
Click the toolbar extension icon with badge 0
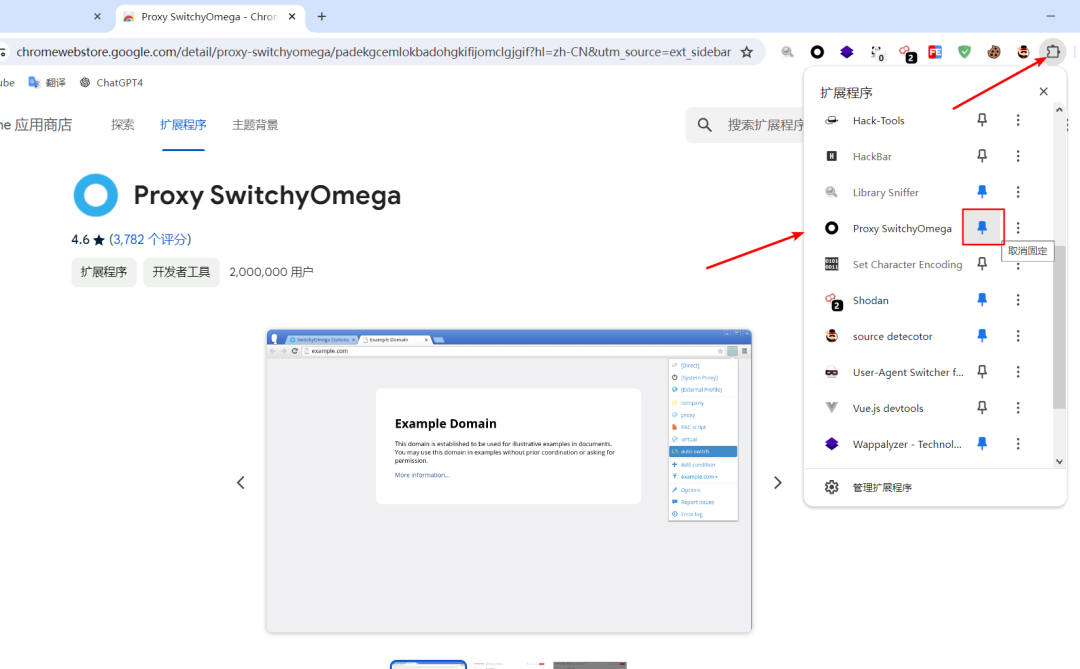pyautogui.click(x=877, y=52)
